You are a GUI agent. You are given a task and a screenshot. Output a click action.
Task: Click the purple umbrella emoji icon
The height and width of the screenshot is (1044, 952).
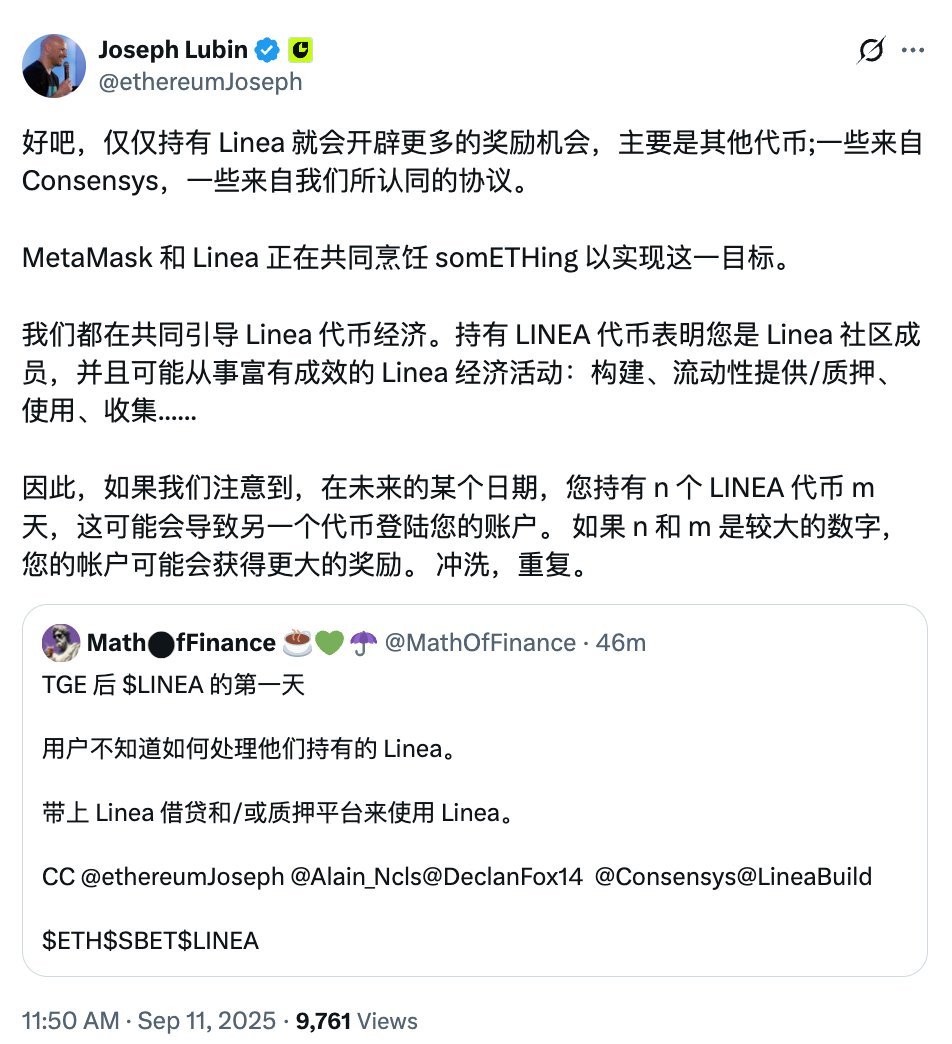click(x=363, y=643)
